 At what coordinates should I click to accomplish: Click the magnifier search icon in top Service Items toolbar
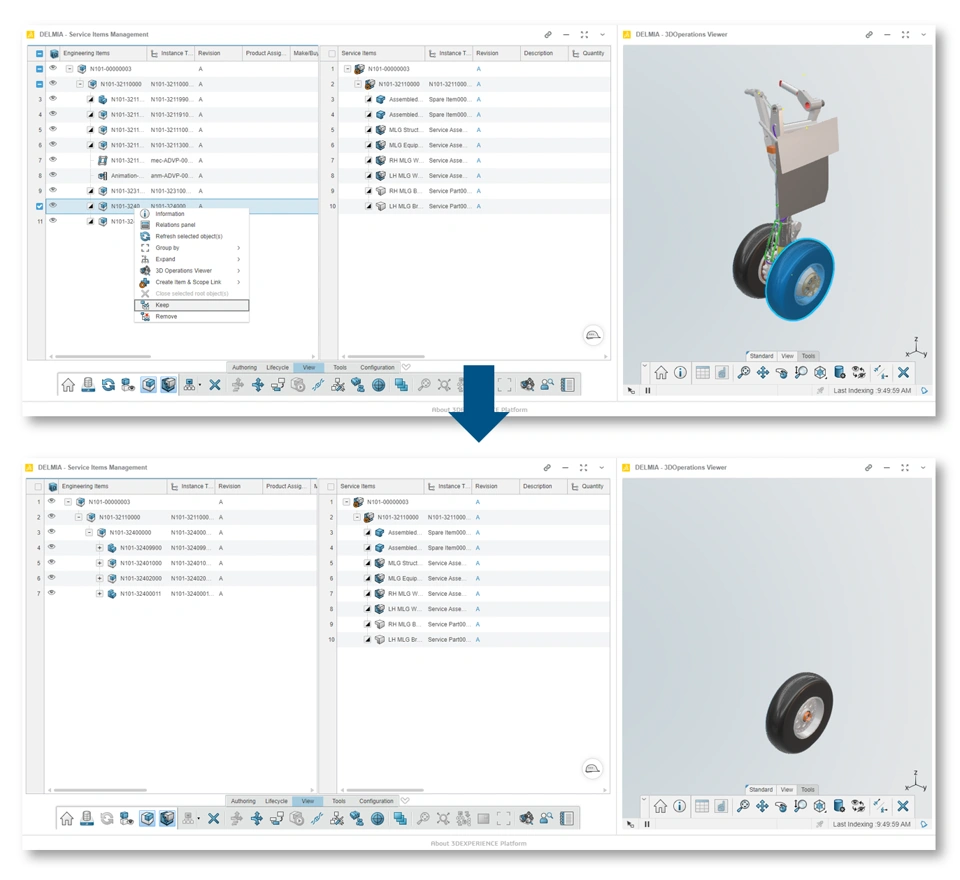(x=424, y=385)
